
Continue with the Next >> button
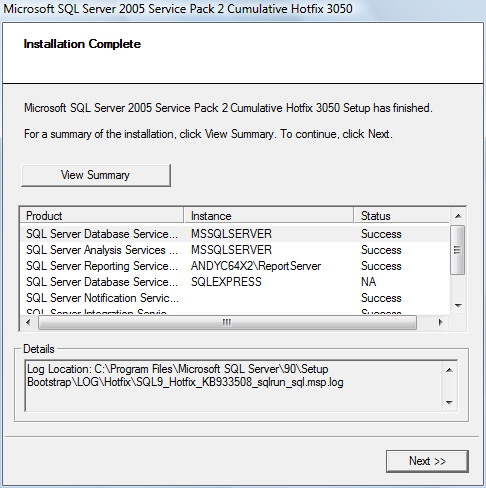427,461
